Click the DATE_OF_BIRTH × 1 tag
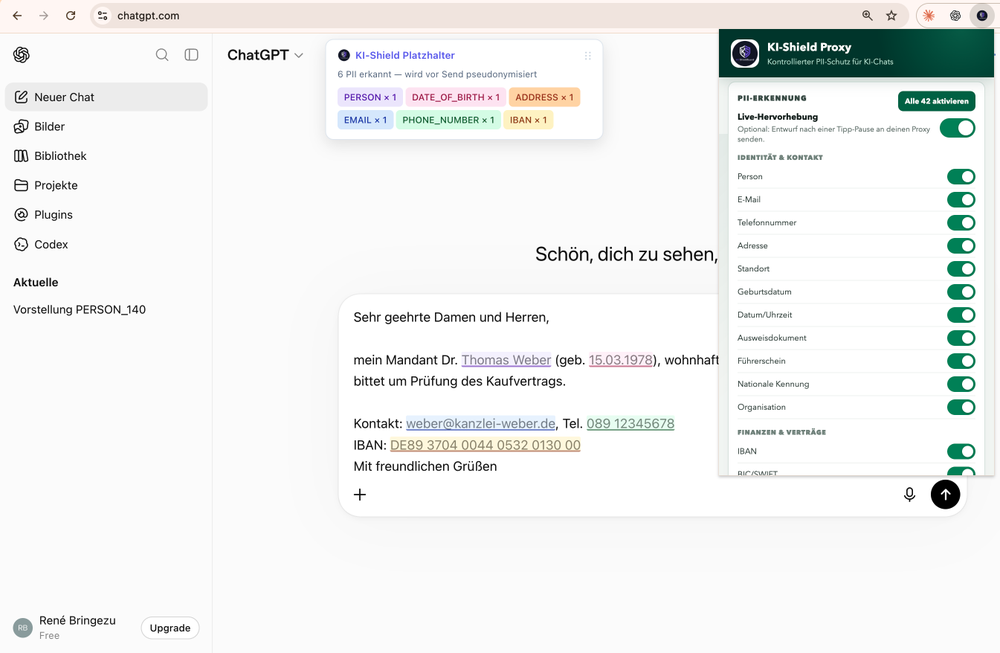Image resolution: width=1000 pixels, height=653 pixels. click(455, 97)
